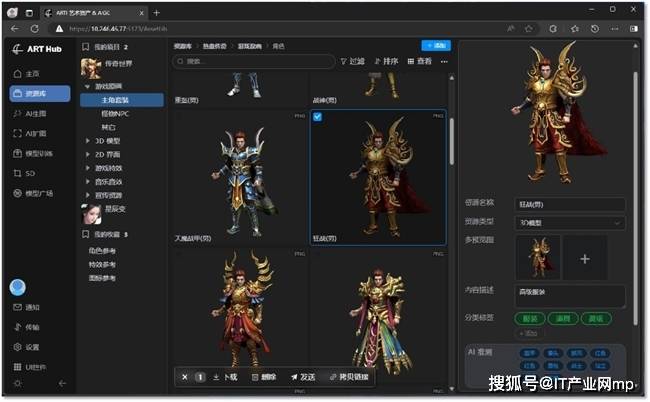Open 传输 transfers in the sidebar

27,327
